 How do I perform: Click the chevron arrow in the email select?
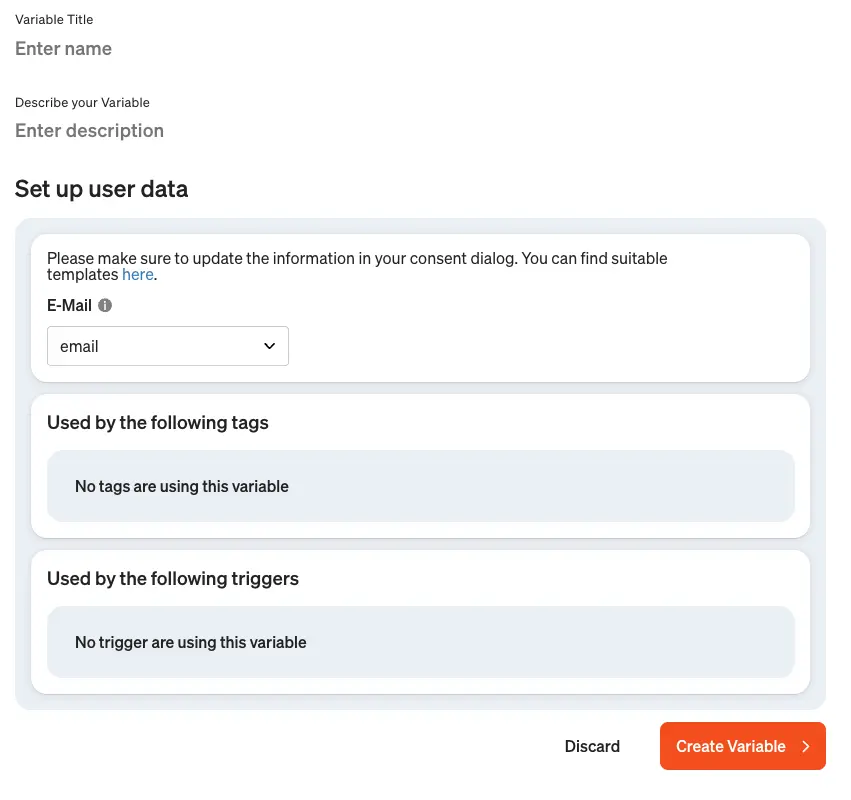[269, 346]
